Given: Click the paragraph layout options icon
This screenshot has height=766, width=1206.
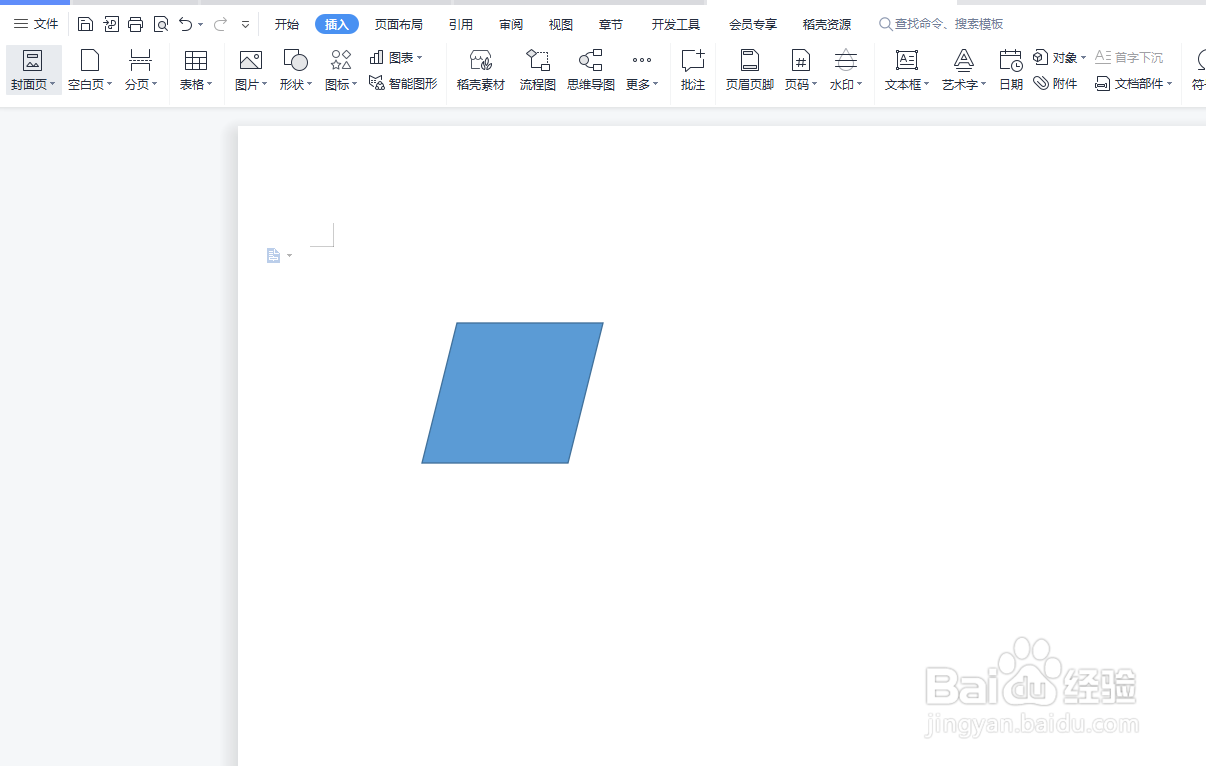Looking at the screenshot, I should click(x=279, y=256).
